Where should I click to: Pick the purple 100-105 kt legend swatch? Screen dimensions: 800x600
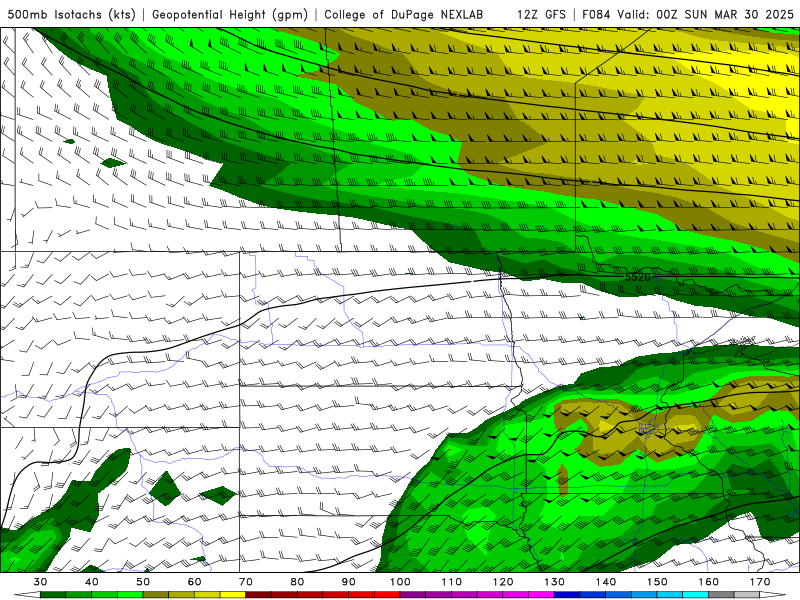413,595
